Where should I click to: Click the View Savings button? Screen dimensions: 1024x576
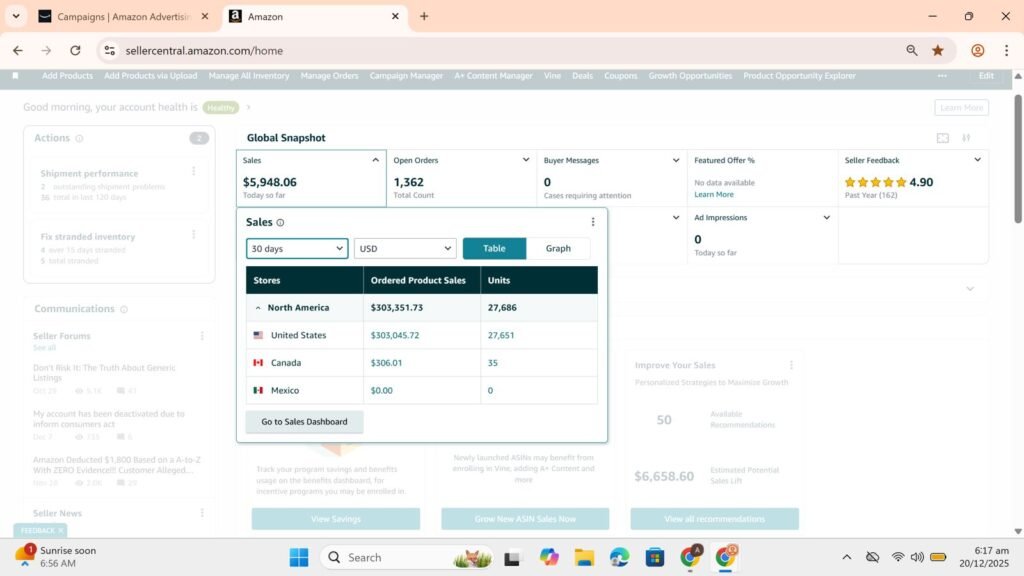pos(336,519)
